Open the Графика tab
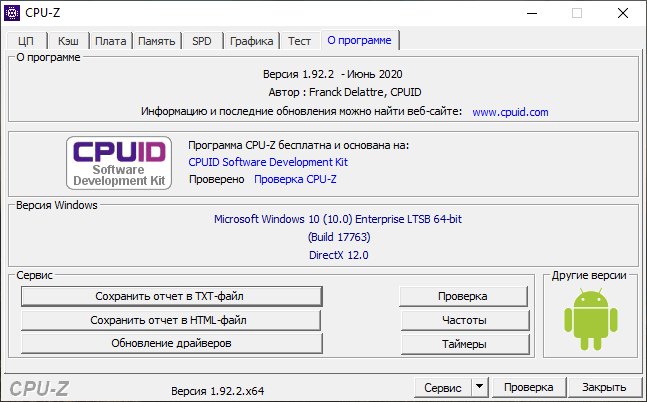The width and height of the screenshot is (647, 402). (251, 41)
